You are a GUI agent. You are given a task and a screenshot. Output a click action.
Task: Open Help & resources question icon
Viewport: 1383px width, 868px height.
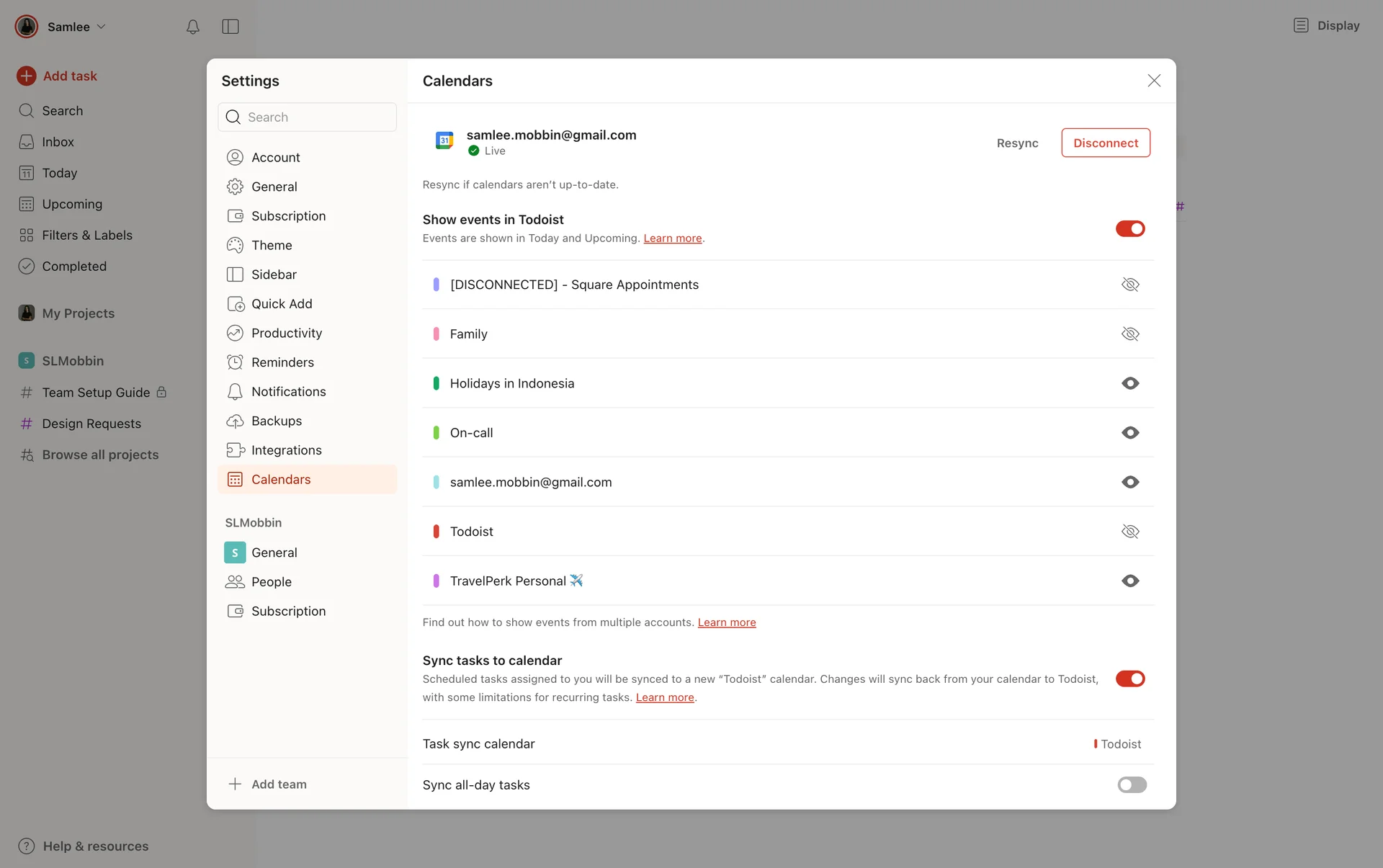pos(27,846)
